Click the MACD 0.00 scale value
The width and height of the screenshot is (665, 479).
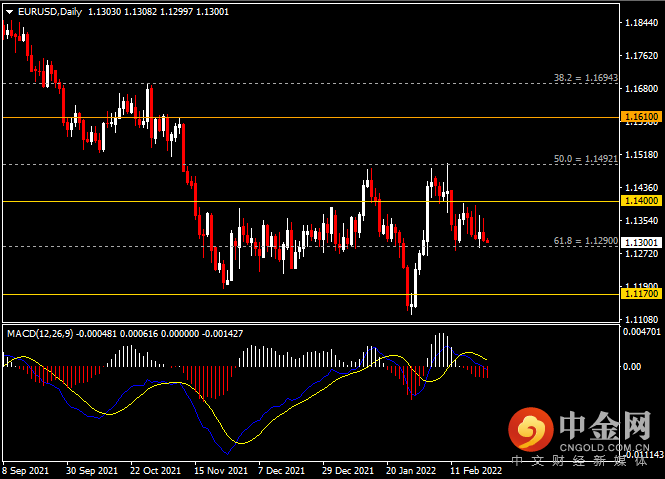pyautogui.click(x=632, y=367)
